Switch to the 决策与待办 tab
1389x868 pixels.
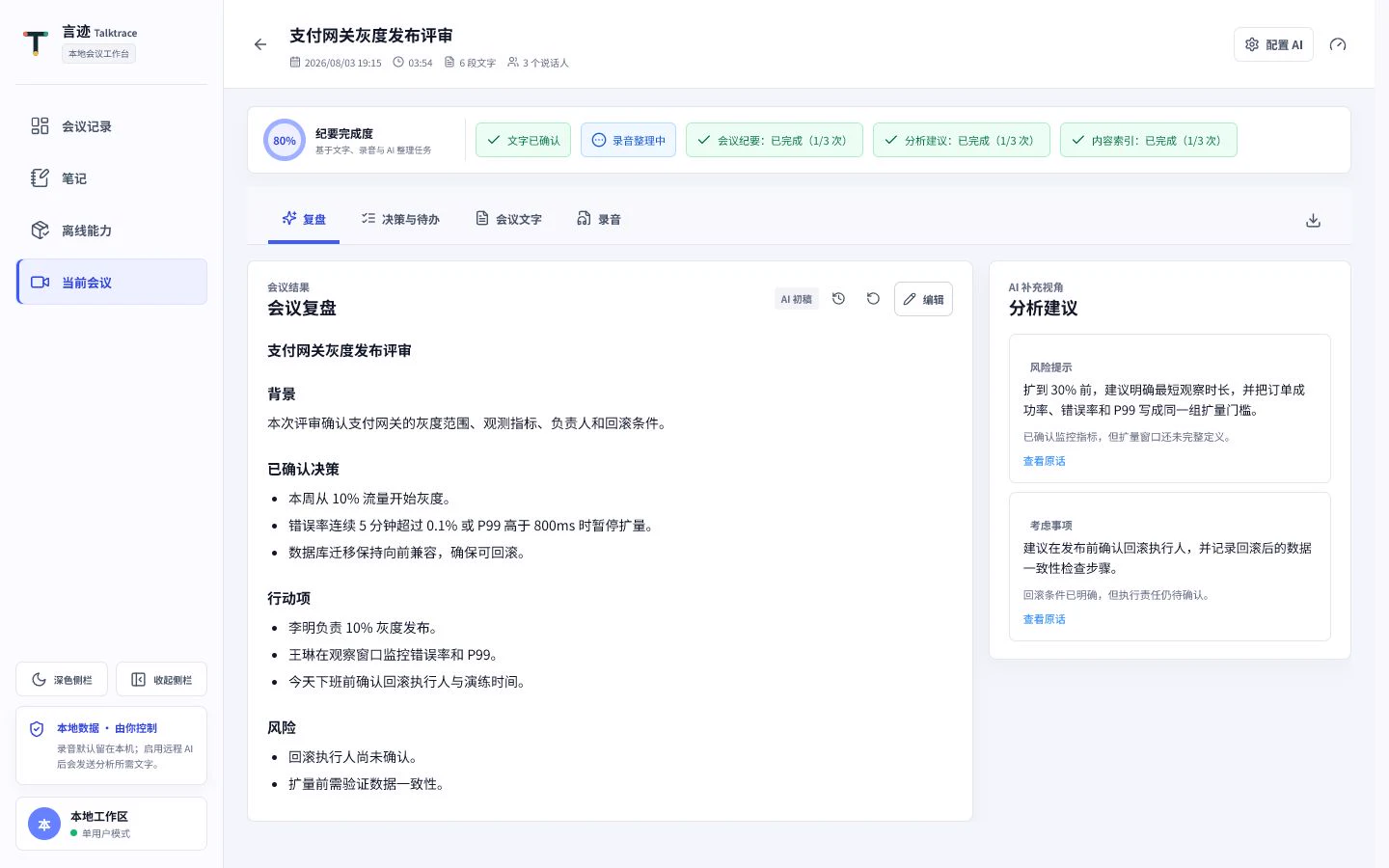click(400, 220)
